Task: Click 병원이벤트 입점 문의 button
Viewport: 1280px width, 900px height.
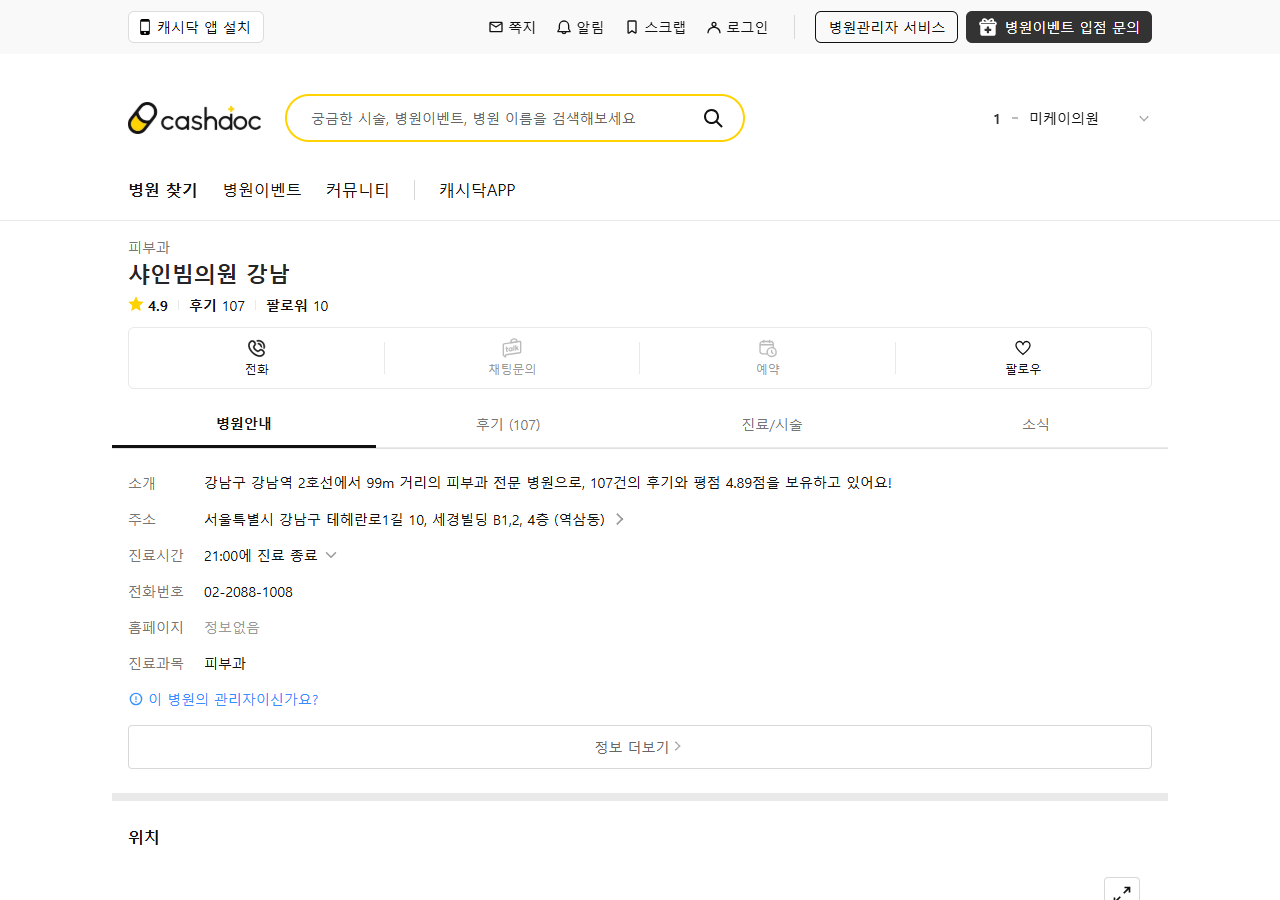Action: 1059,27
